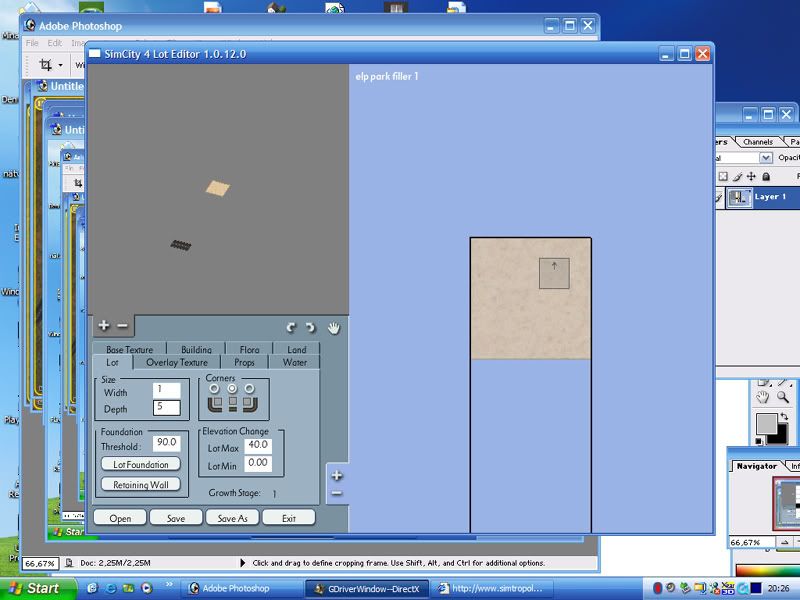Open the layer blend mode dropdown

pyautogui.click(x=765, y=158)
